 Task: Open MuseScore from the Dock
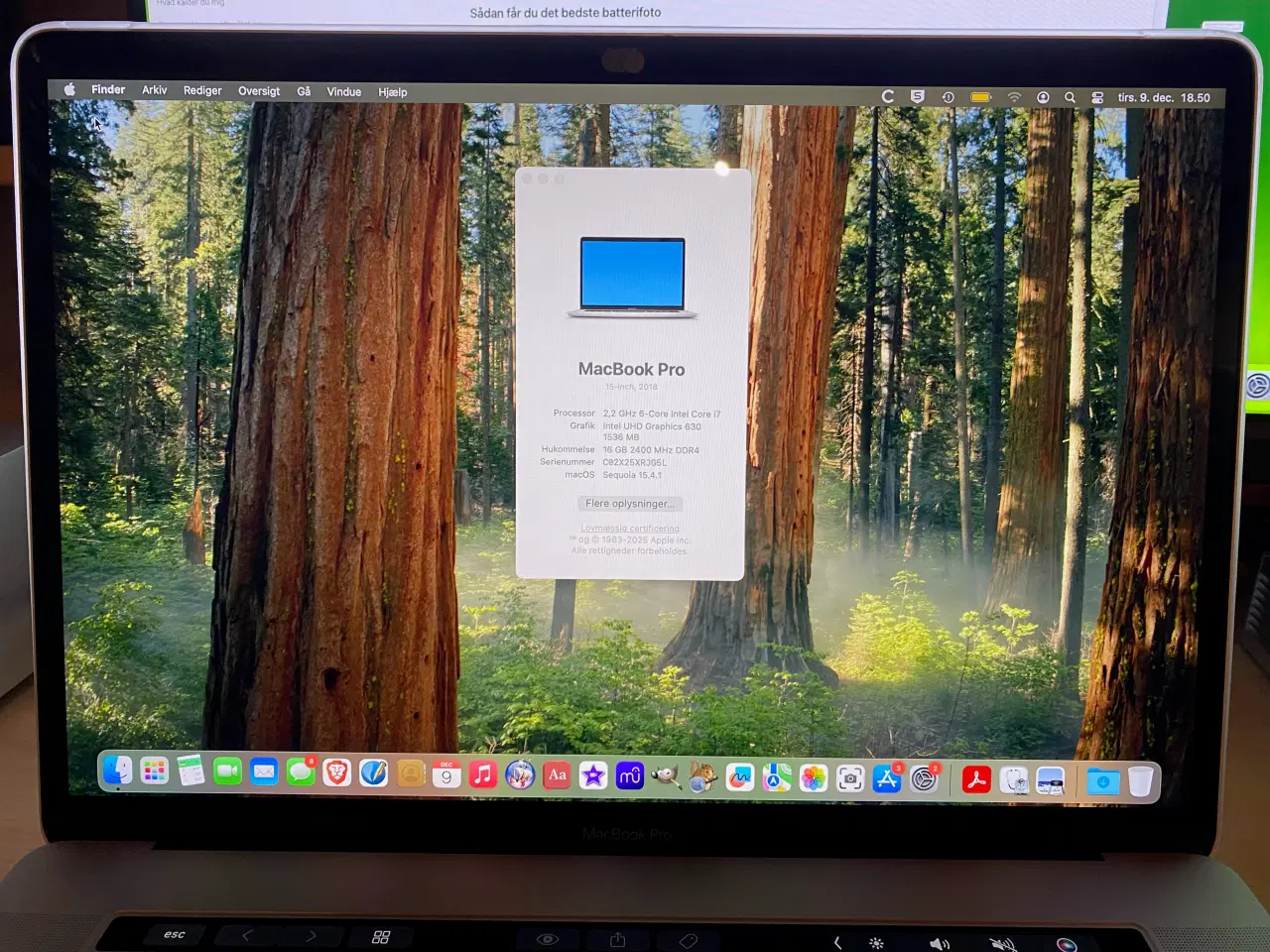pos(630,775)
